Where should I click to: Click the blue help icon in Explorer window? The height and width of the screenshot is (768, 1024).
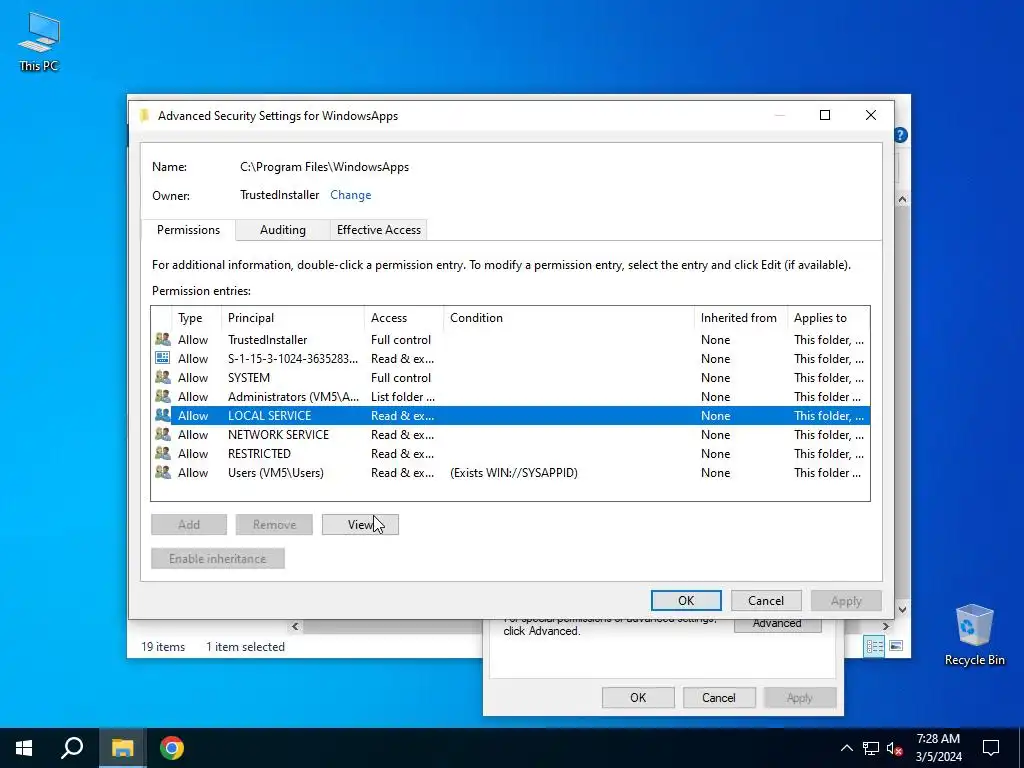[x=901, y=135]
